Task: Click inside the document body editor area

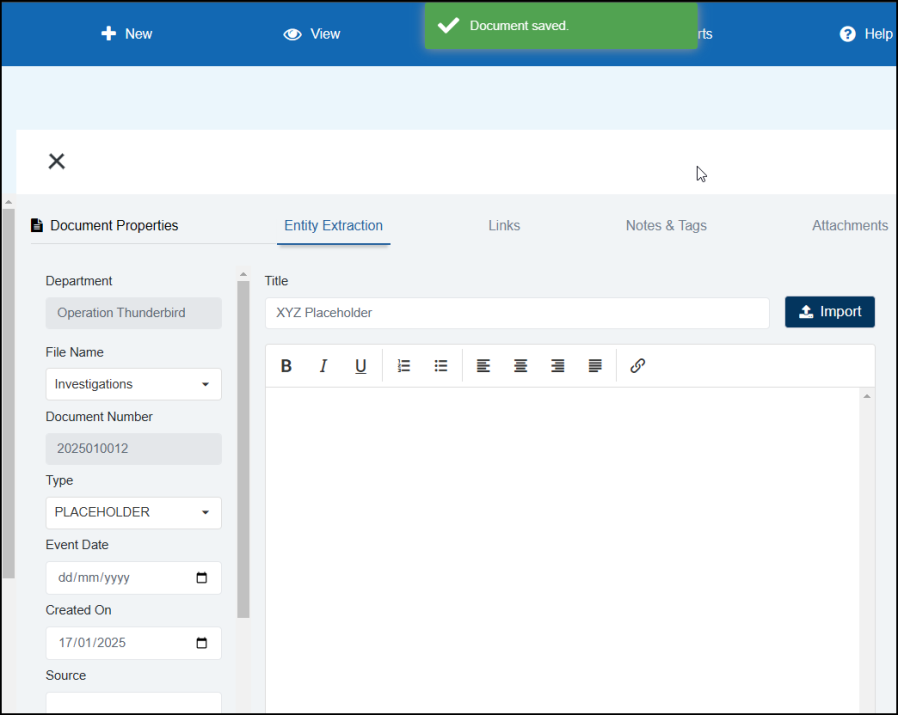Action: point(562,550)
